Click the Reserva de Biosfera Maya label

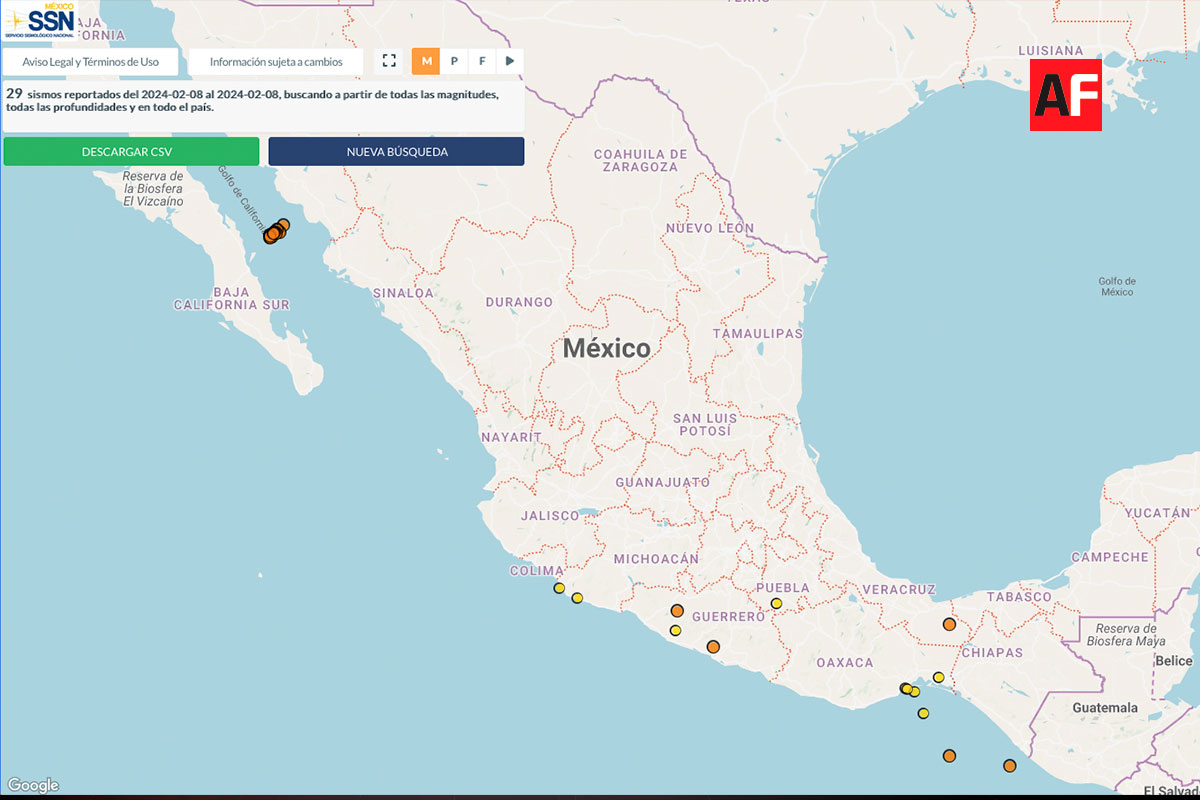[1126, 634]
